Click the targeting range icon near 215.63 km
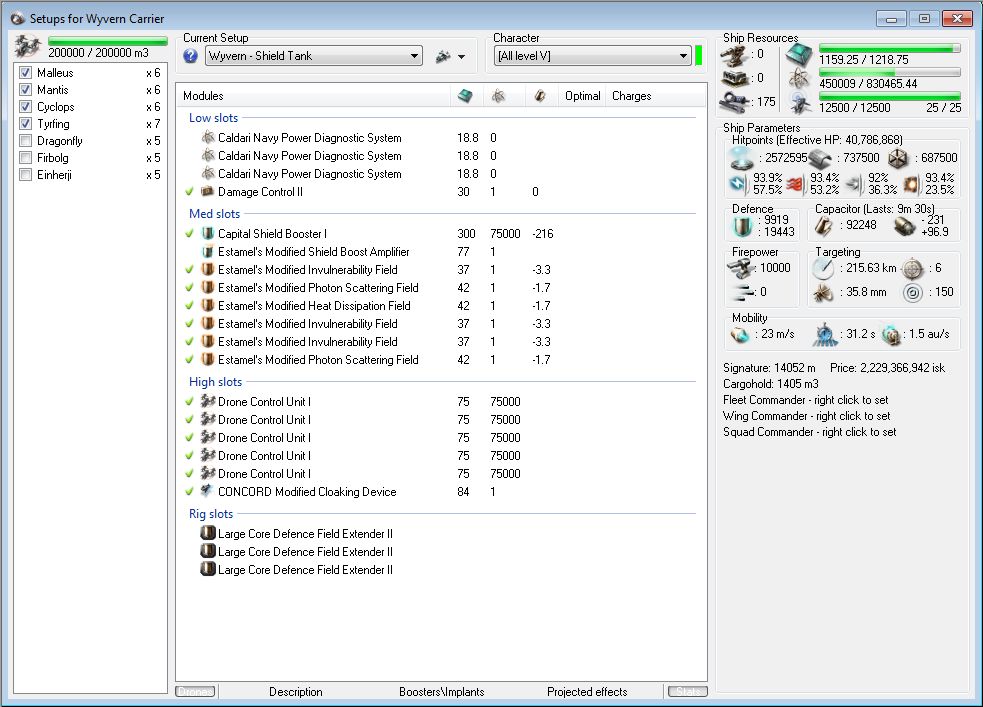The height and width of the screenshot is (707, 983). (x=823, y=268)
